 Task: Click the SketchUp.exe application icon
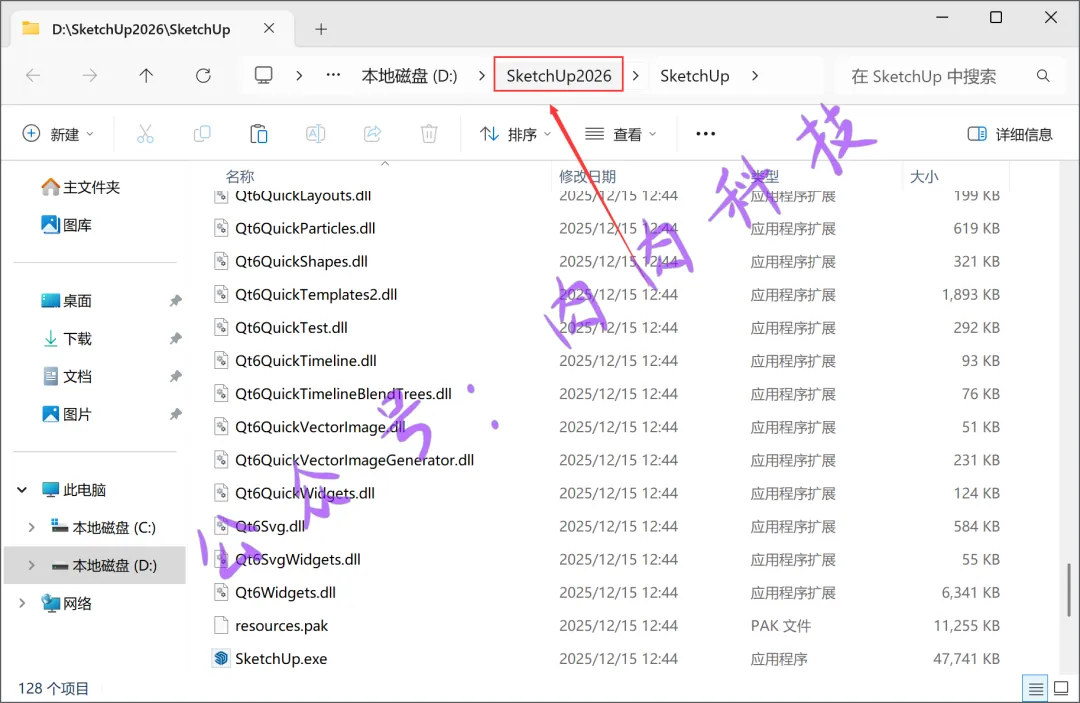(x=221, y=658)
